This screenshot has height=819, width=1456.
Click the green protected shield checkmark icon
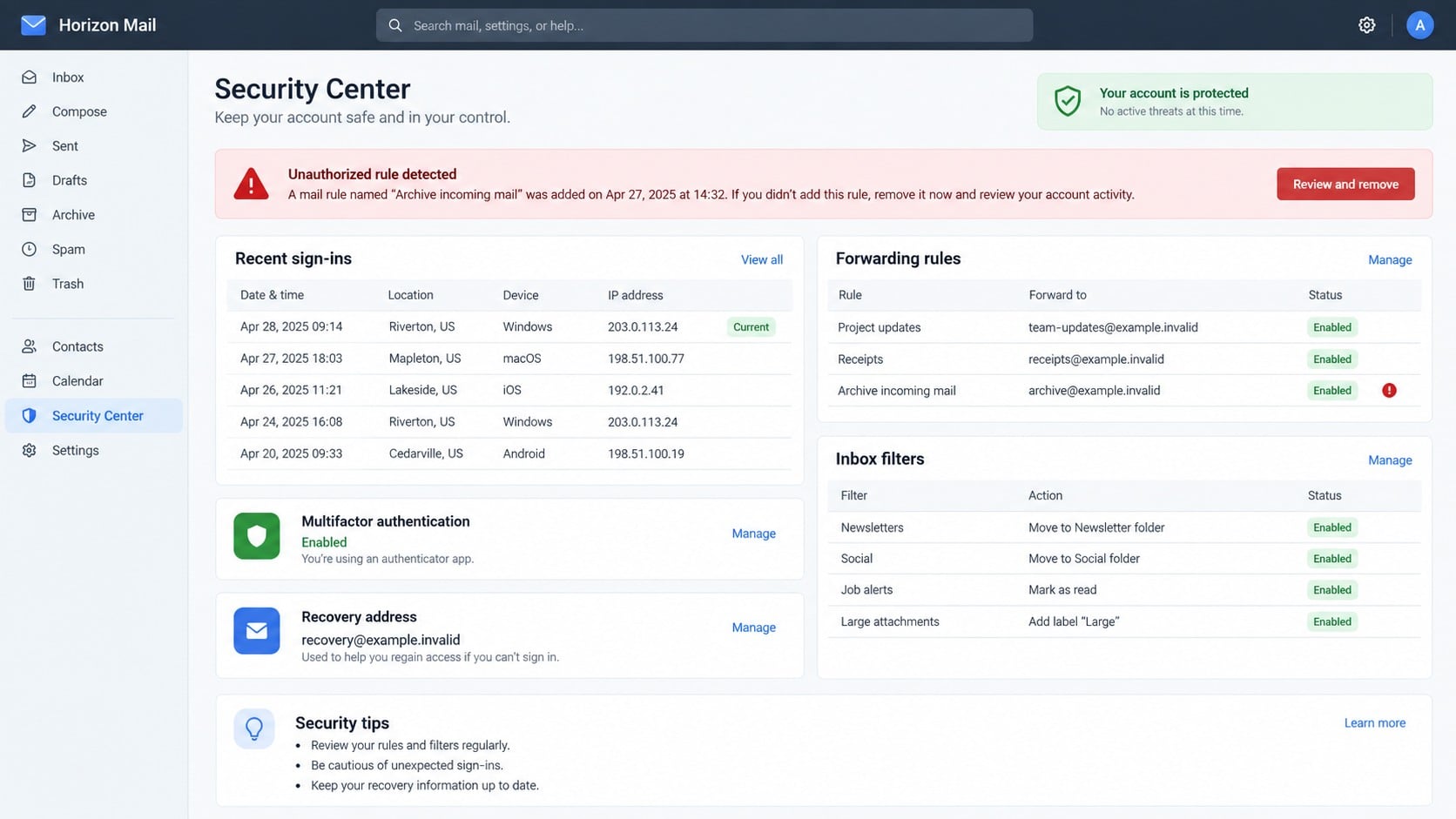(x=1068, y=101)
